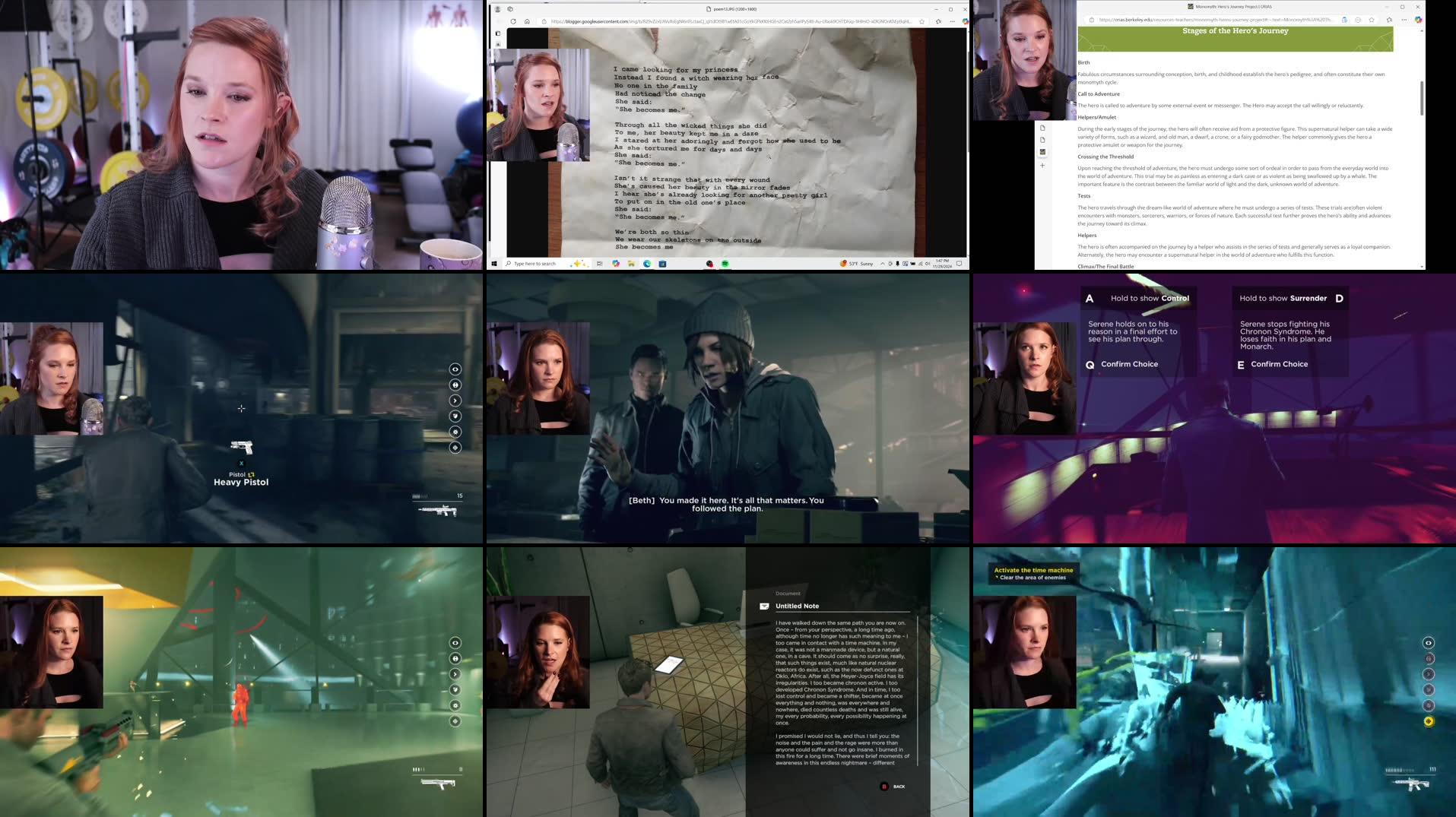
Task: Click the Back button on the Untitled Note
Action: tap(893, 787)
